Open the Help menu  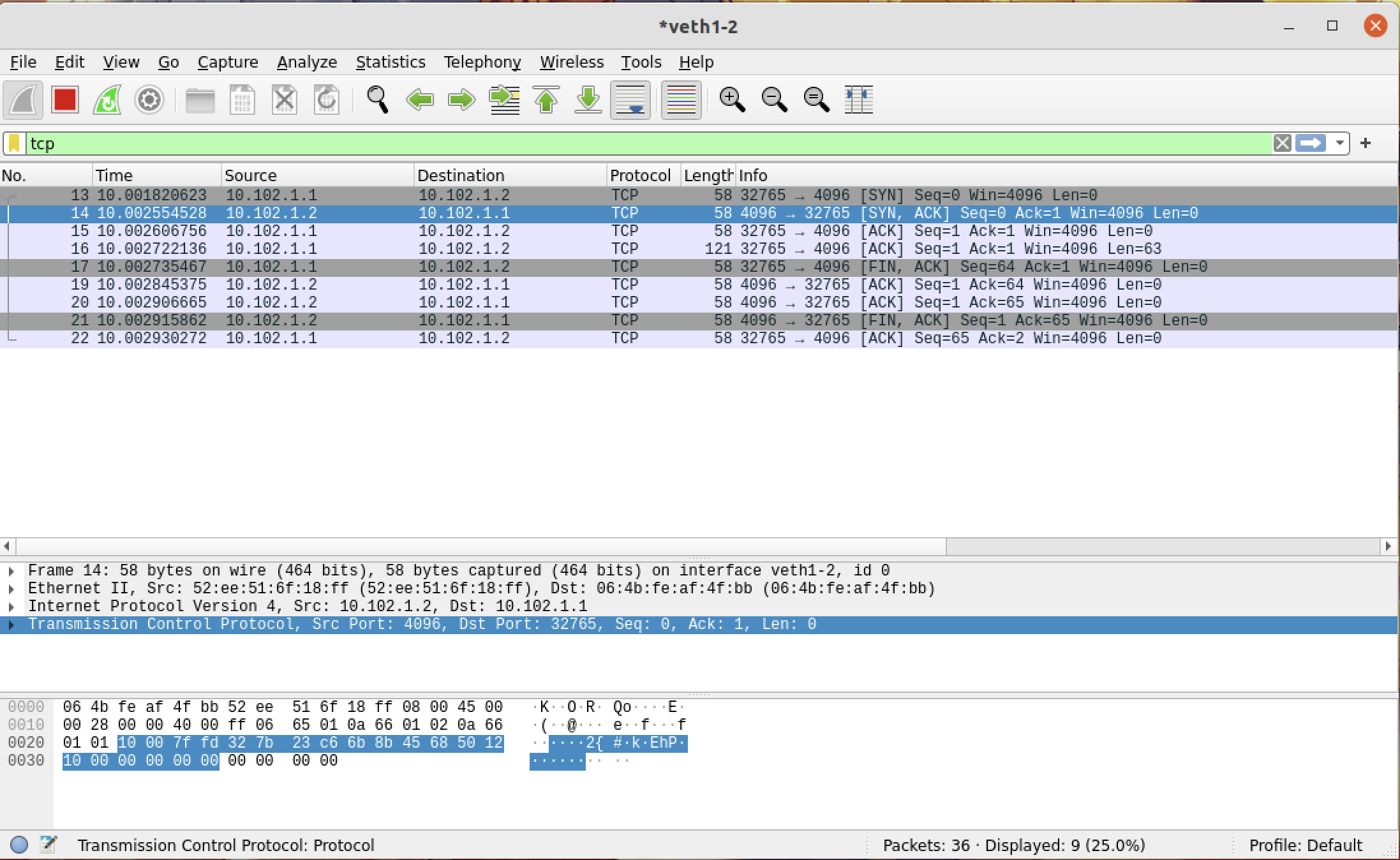(x=696, y=62)
